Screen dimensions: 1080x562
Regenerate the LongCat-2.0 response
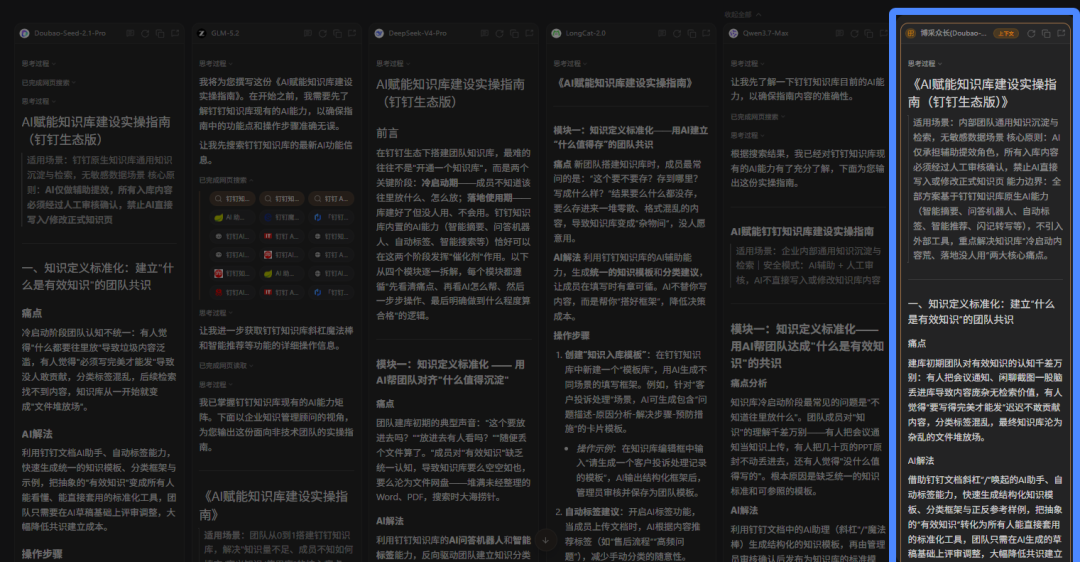coord(677,33)
